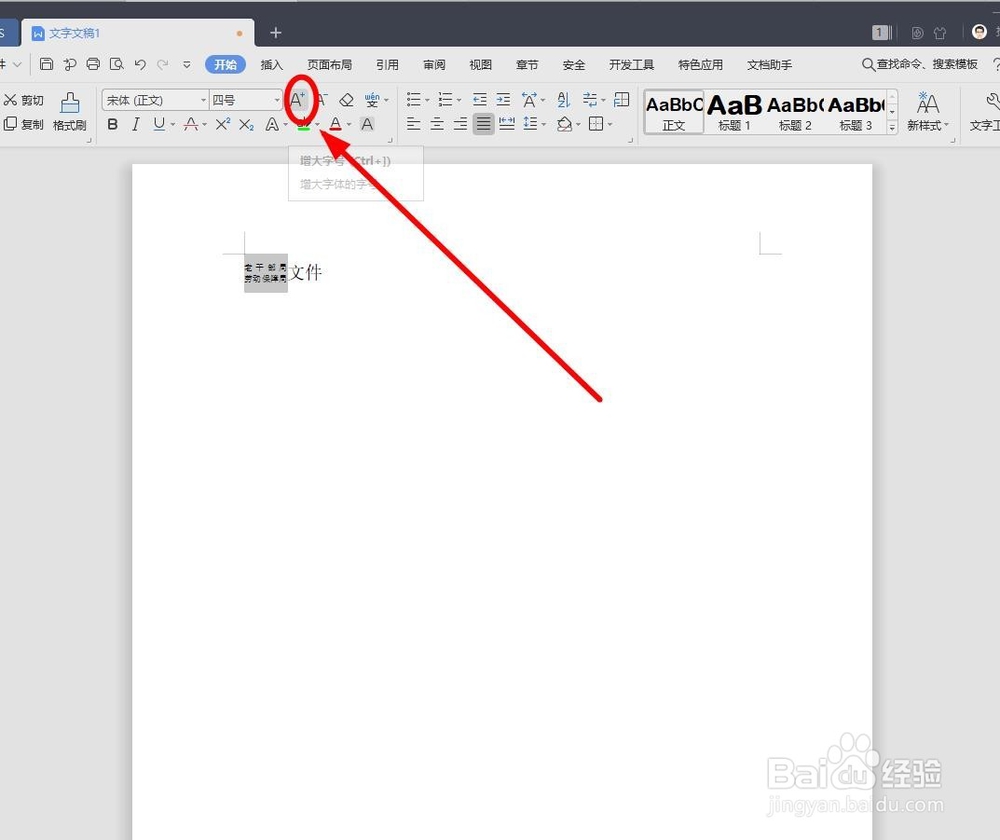
Task: Expand the underline style dropdown arrow
Action: click(173, 125)
